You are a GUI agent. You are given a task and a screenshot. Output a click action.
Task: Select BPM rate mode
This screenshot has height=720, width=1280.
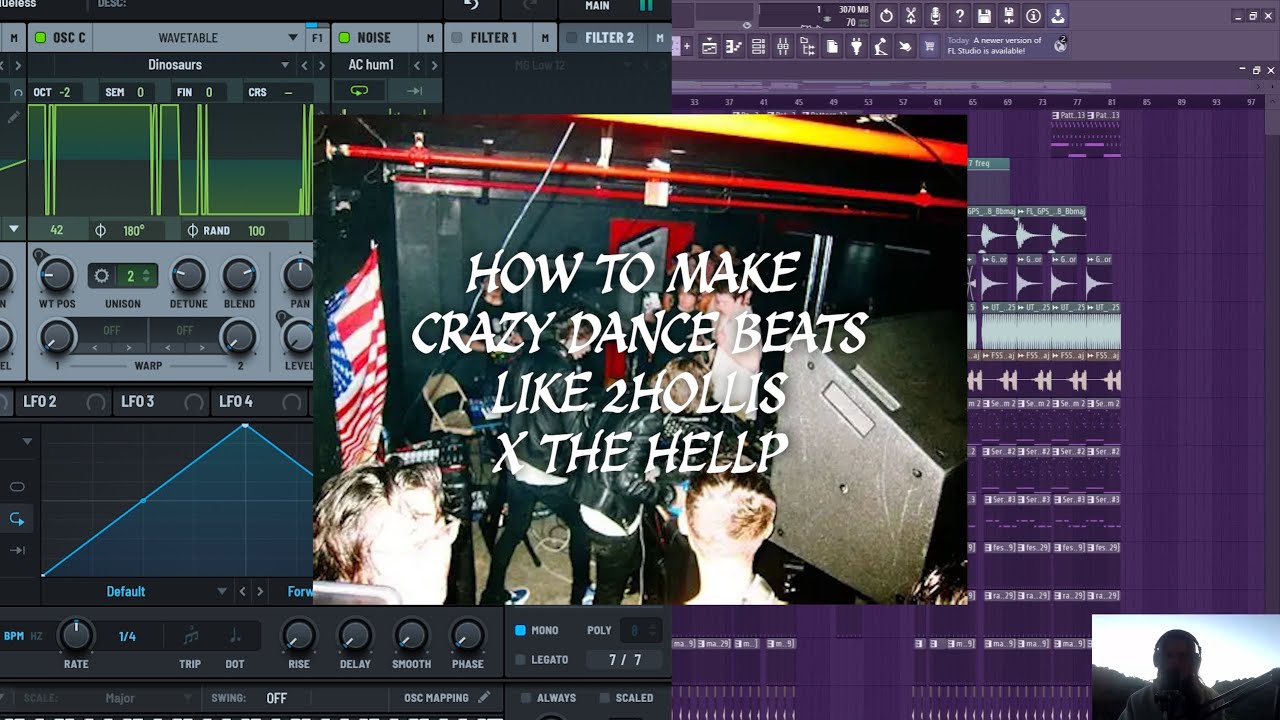(x=14, y=636)
